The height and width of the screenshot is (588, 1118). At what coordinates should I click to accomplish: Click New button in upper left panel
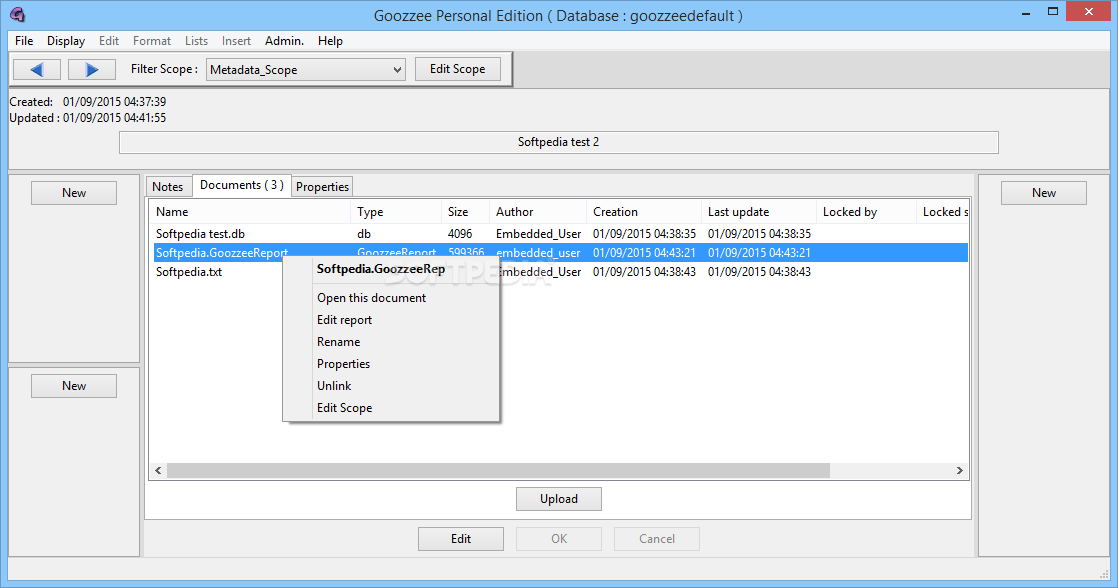[x=74, y=193]
